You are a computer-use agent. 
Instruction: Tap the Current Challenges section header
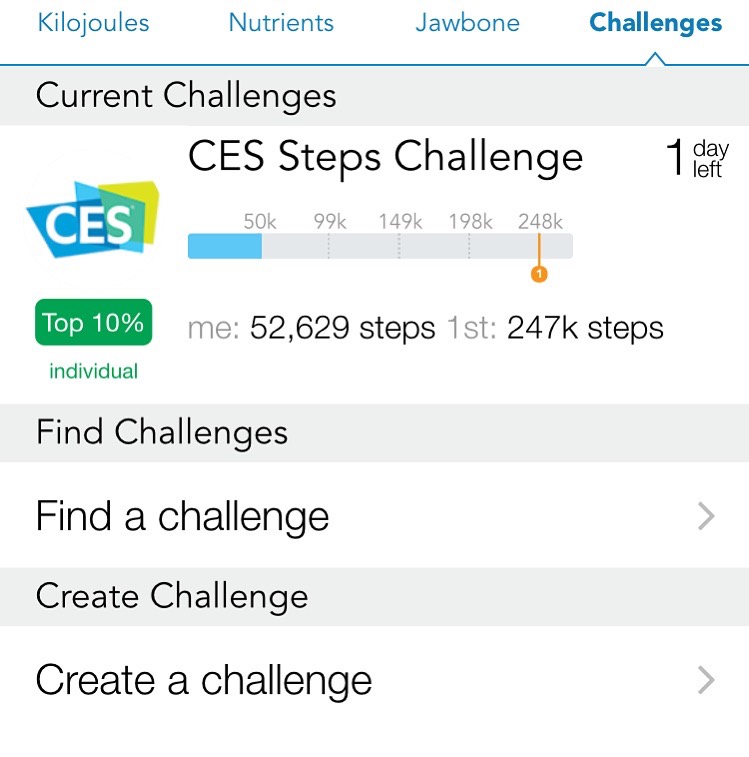374,96
